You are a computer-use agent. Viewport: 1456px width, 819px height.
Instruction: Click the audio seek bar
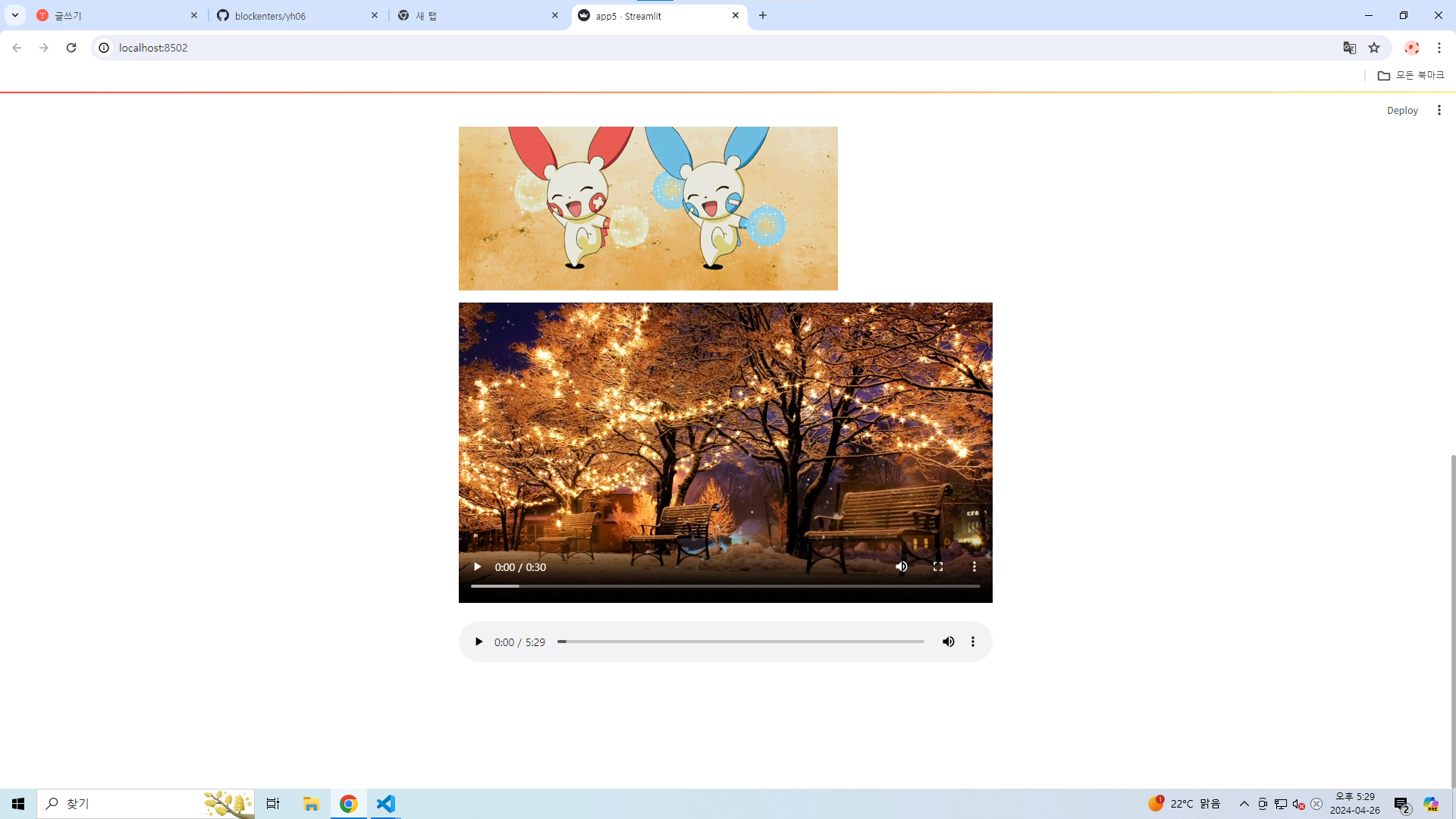coord(740,642)
